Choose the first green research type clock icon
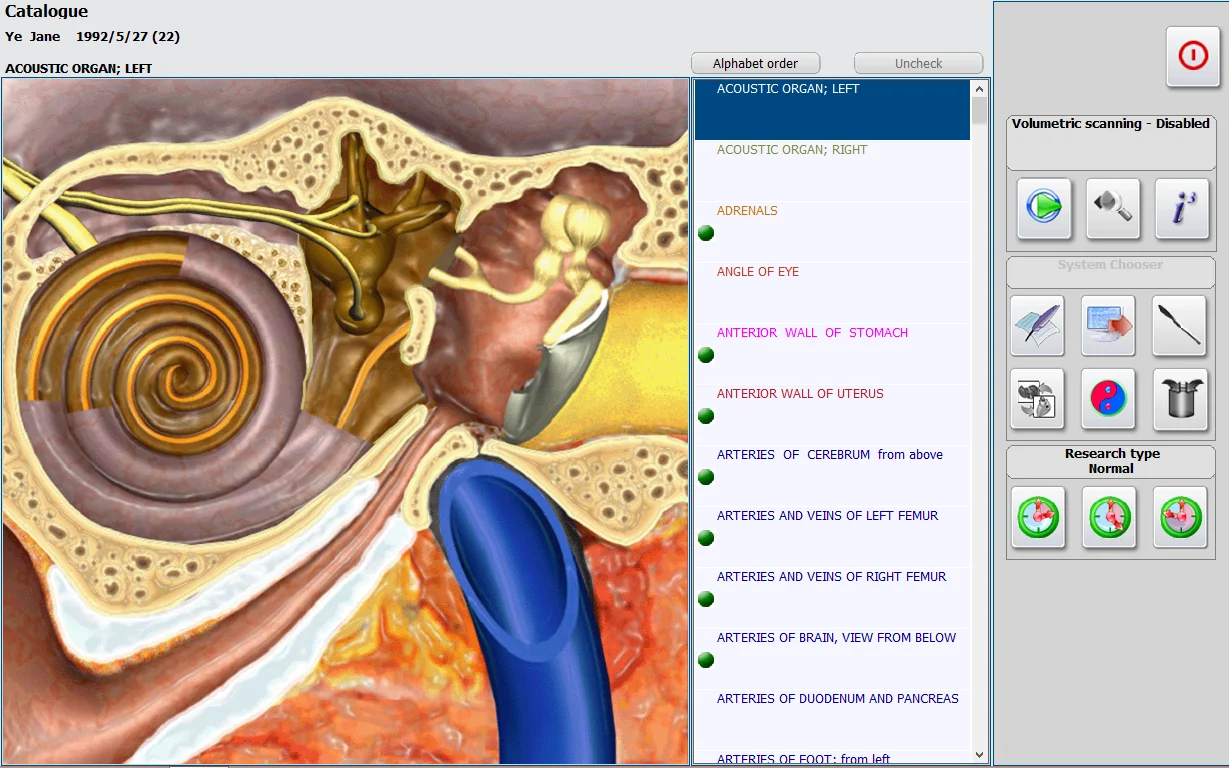The image size is (1229, 768). point(1037,517)
